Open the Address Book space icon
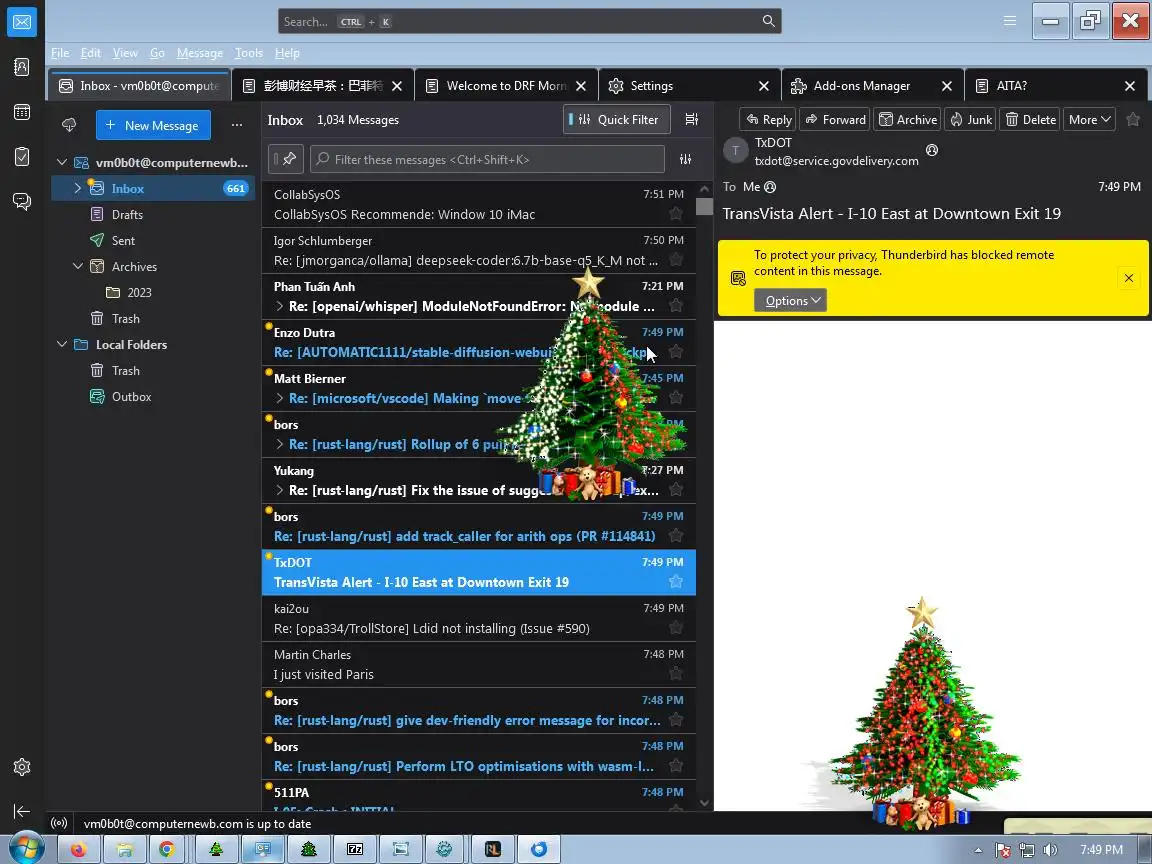Screen dimensions: 1152x864 (x=22, y=67)
